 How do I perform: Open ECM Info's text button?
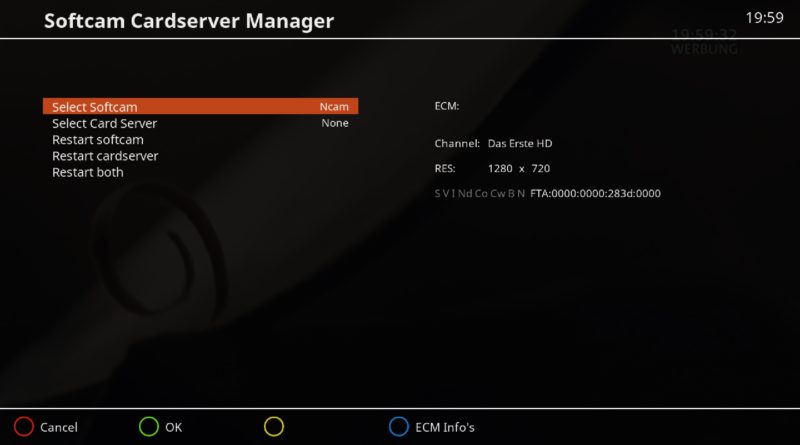coord(445,427)
